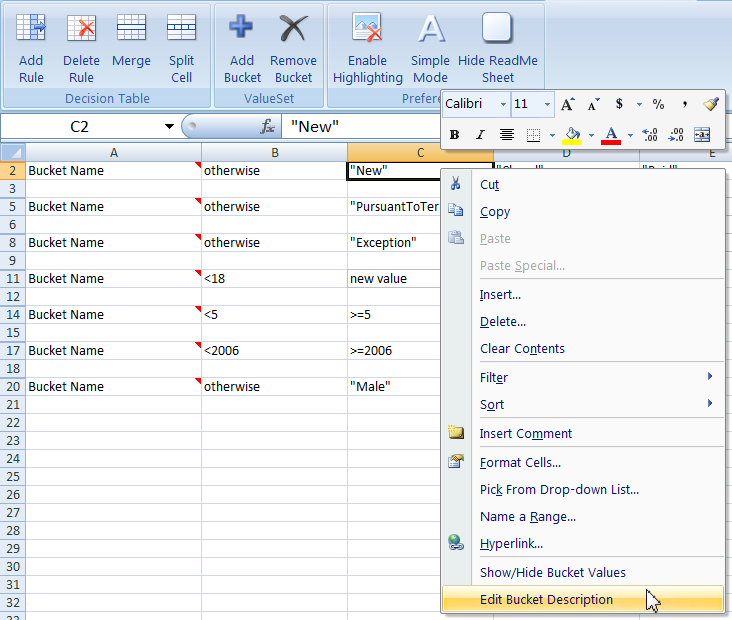Apply percent style format
732x620 pixels.
click(x=658, y=104)
